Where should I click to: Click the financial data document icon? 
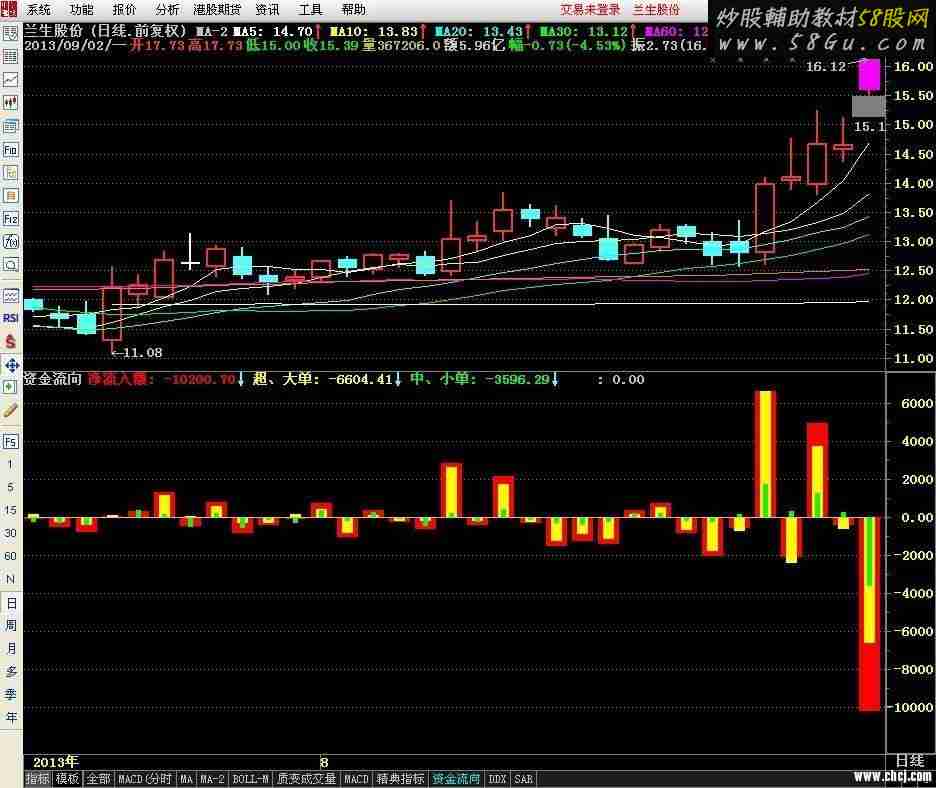(x=10, y=173)
